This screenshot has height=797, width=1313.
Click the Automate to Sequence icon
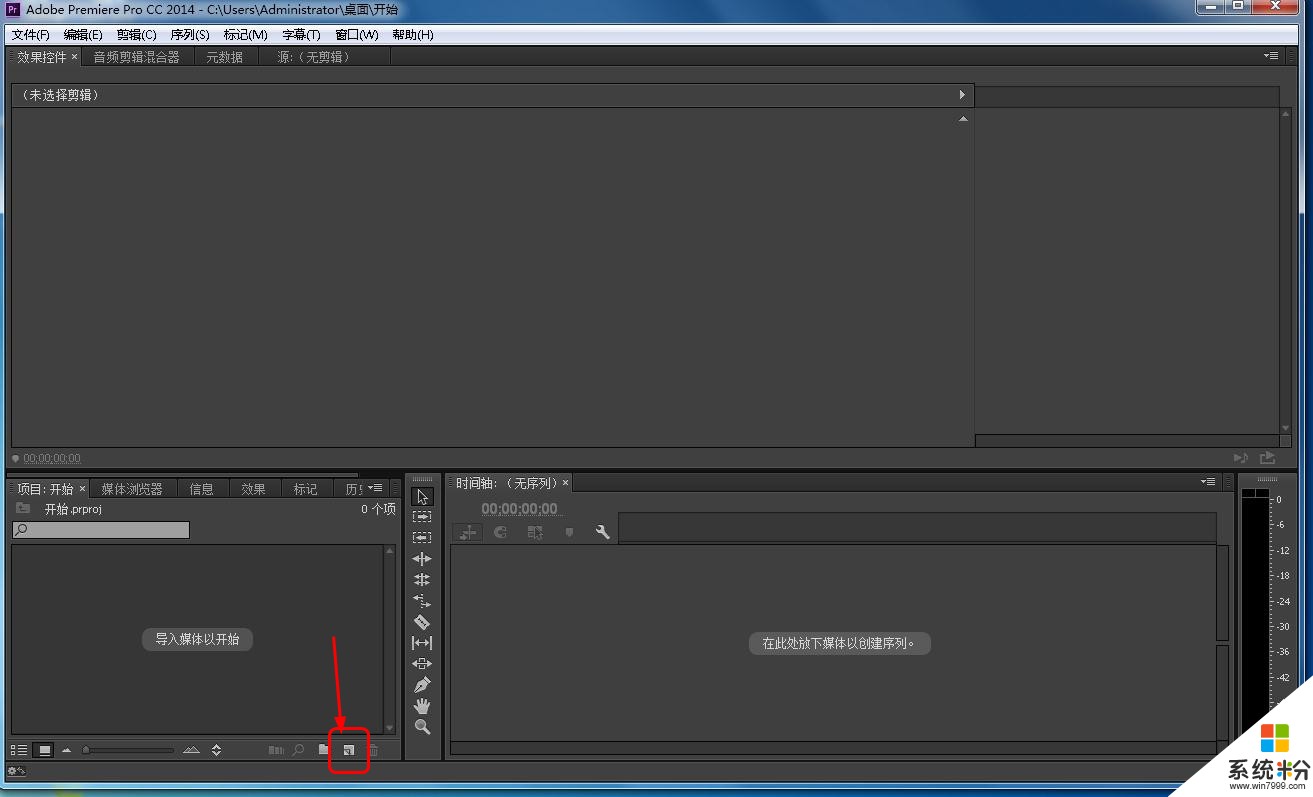276,749
